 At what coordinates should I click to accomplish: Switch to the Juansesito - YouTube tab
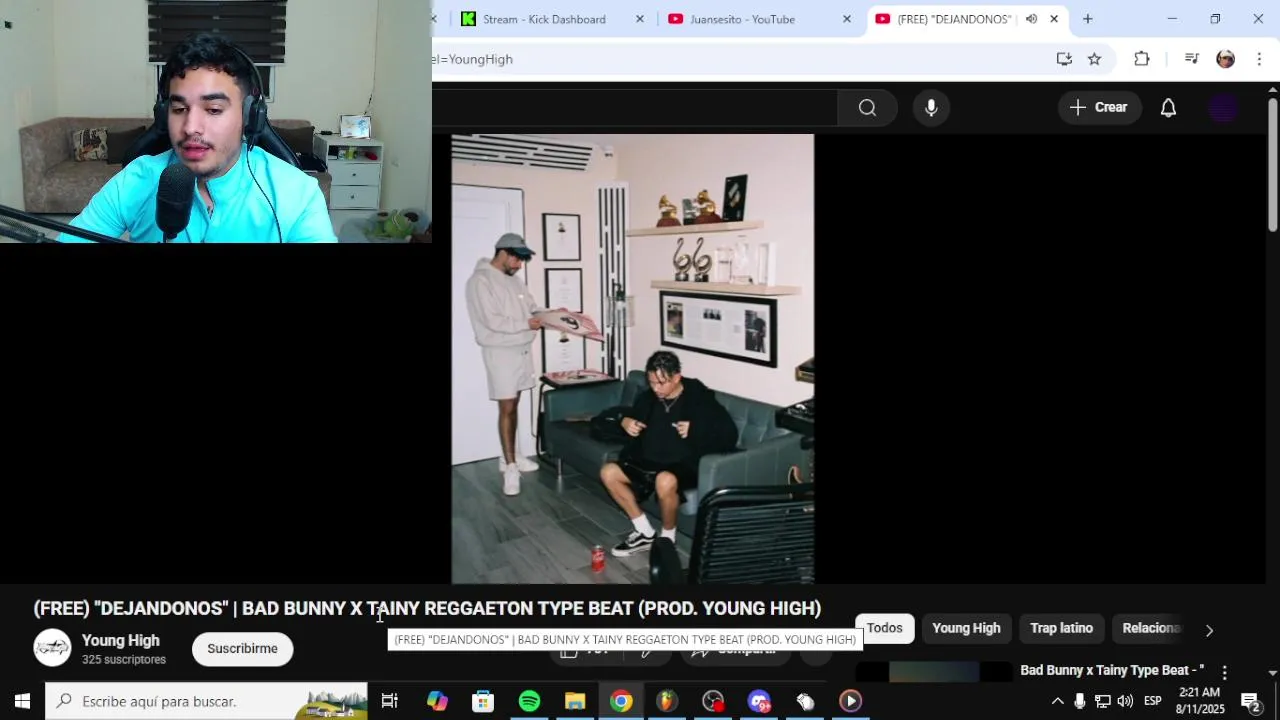coord(743,19)
